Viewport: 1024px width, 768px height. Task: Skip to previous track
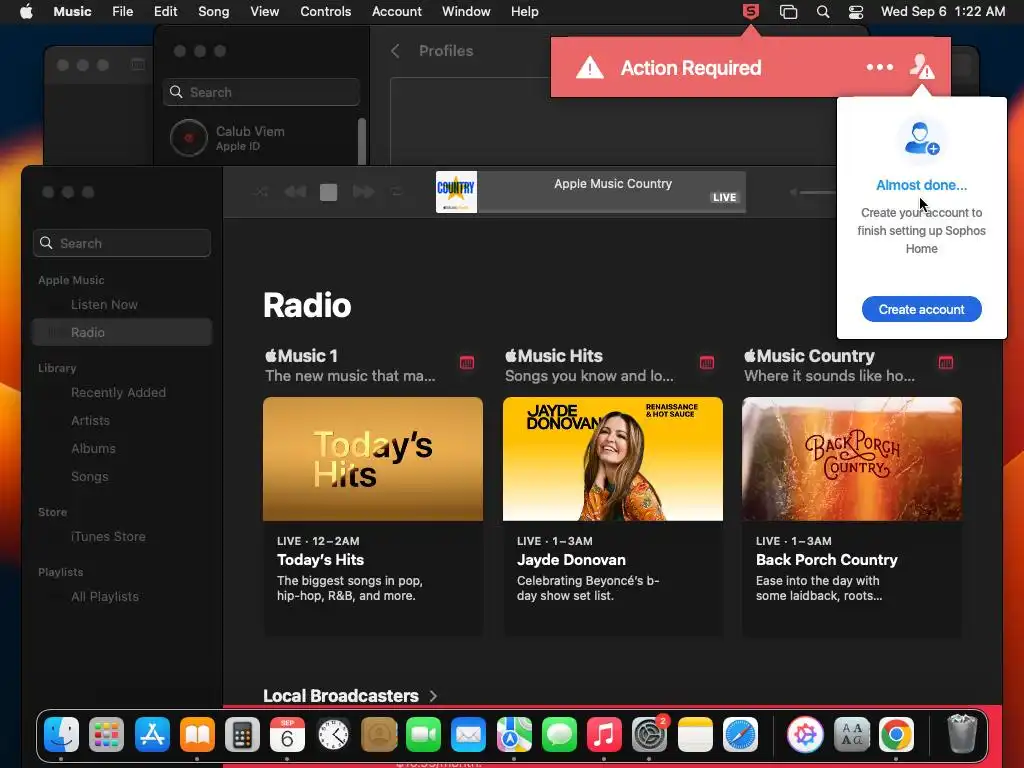pyautogui.click(x=295, y=192)
